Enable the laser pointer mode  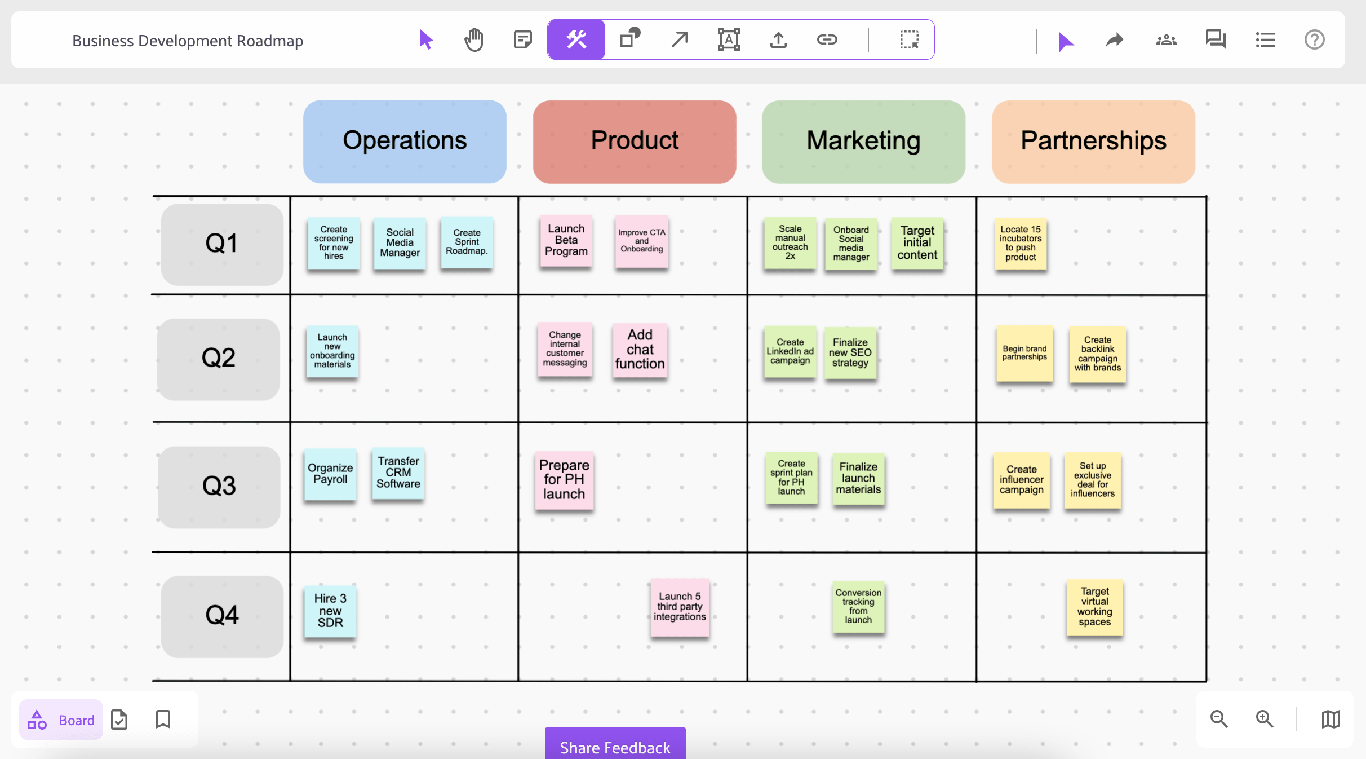click(1066, 39)
